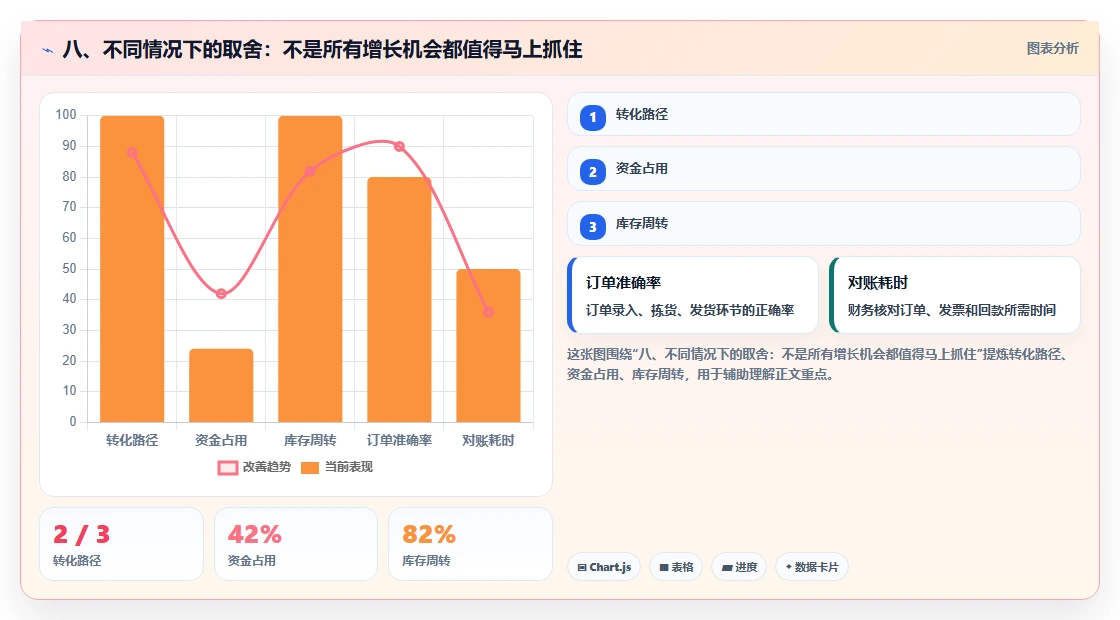
Task: Click the section title 八、不同情况下的取舍
Action: pyautogui.click(x=323, y=49)
